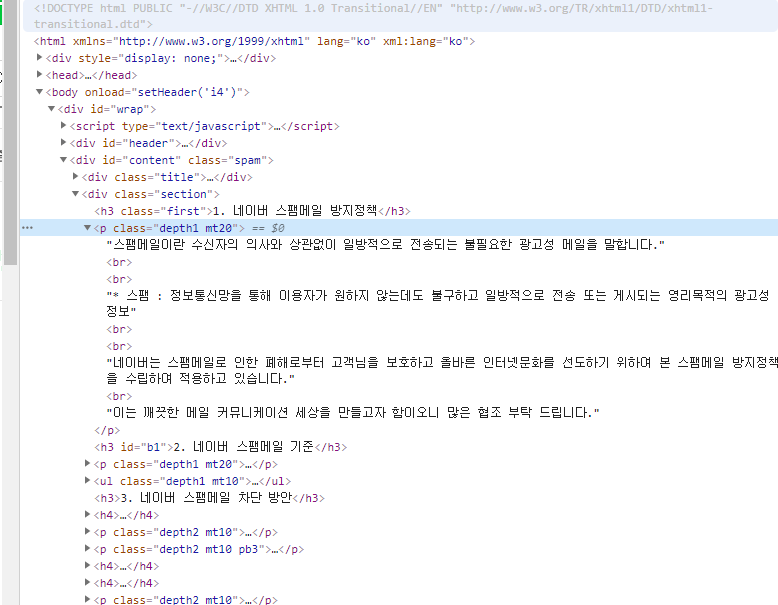The width and height of the screenshot is (778, 605).
Task: Select the closing </p> tag line
Action: (x=107, y=430)
